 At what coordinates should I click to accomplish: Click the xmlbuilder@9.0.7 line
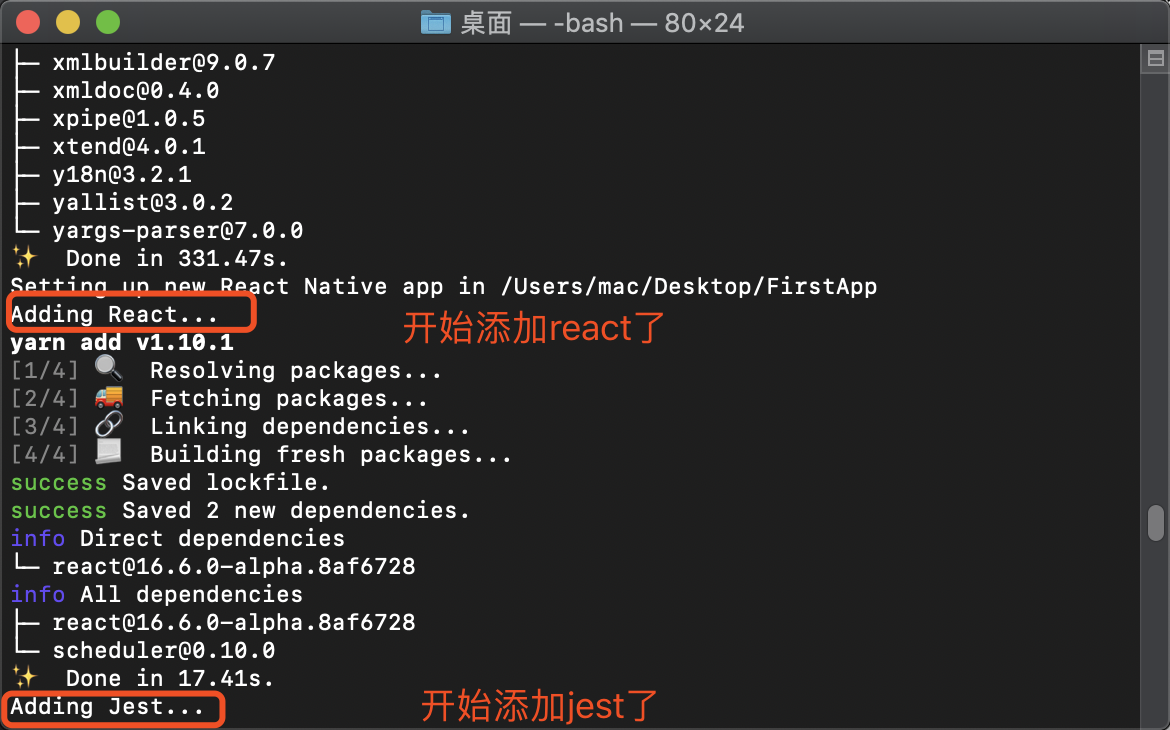click(x=164, y=63)
